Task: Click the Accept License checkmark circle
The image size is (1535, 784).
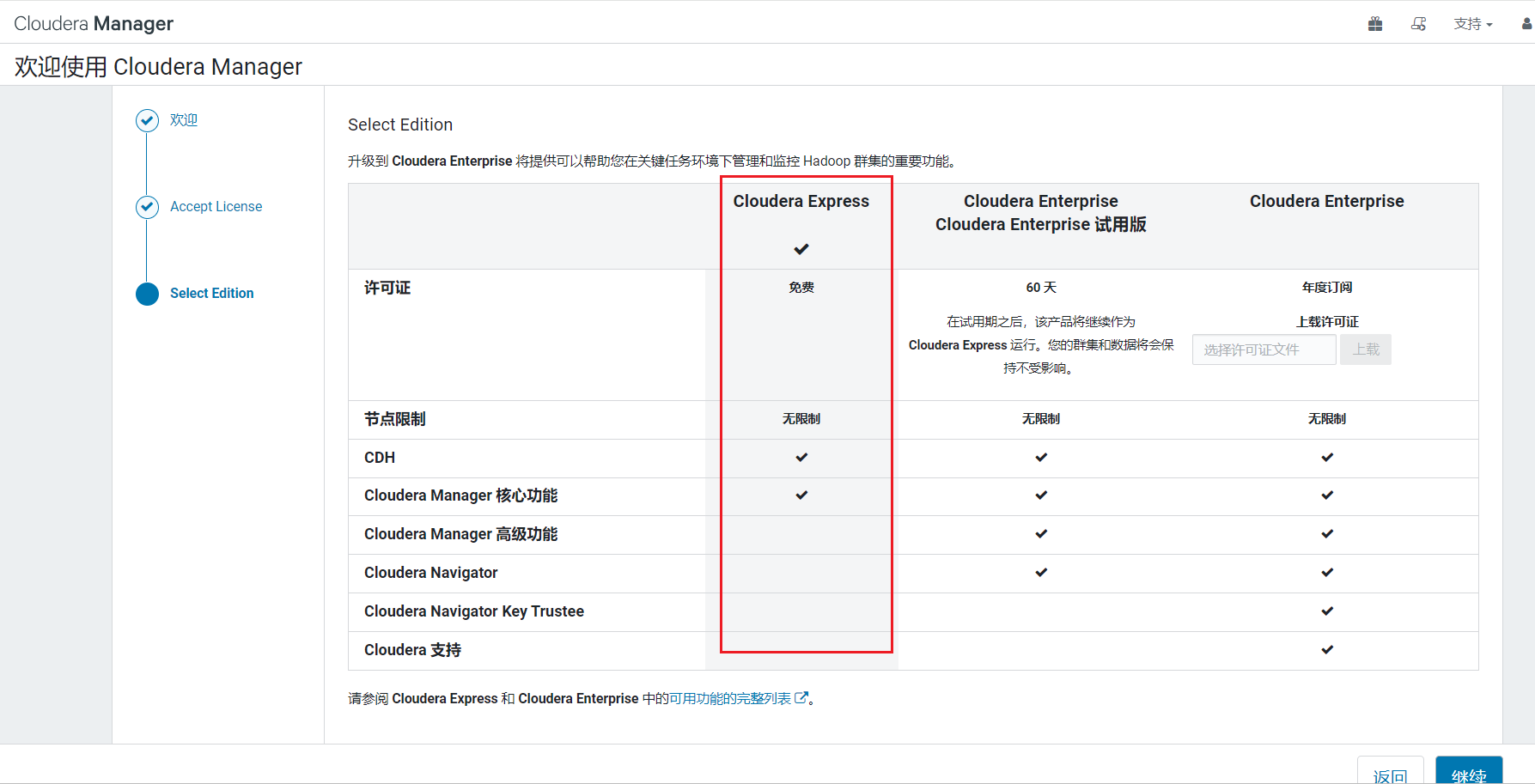Action: click(147, 207)
